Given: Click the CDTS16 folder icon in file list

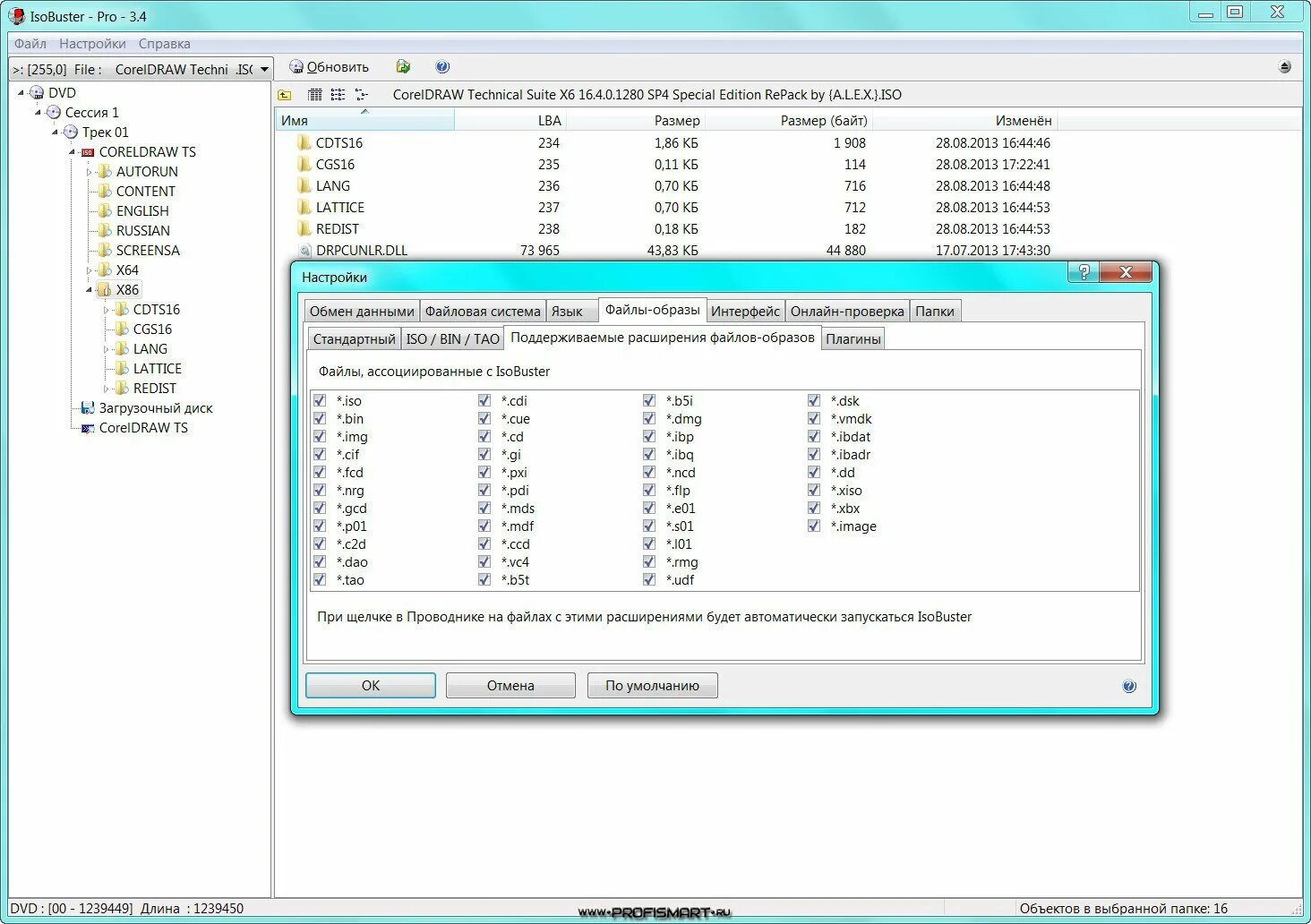Looking at the screenshot, I should coord(304,142).
